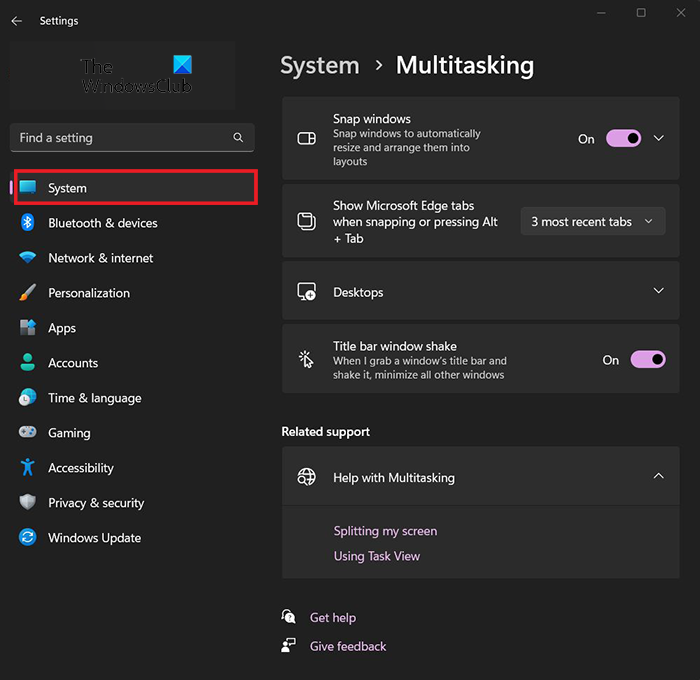Click the Get help chat icon
Screen dimensions: 700x680
point(288,617)
